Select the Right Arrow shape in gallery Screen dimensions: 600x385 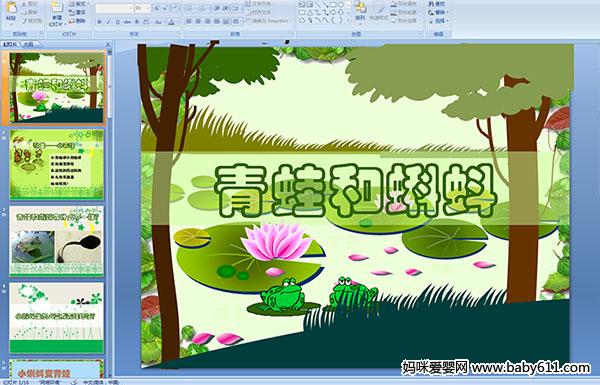(x=333, y=13)
